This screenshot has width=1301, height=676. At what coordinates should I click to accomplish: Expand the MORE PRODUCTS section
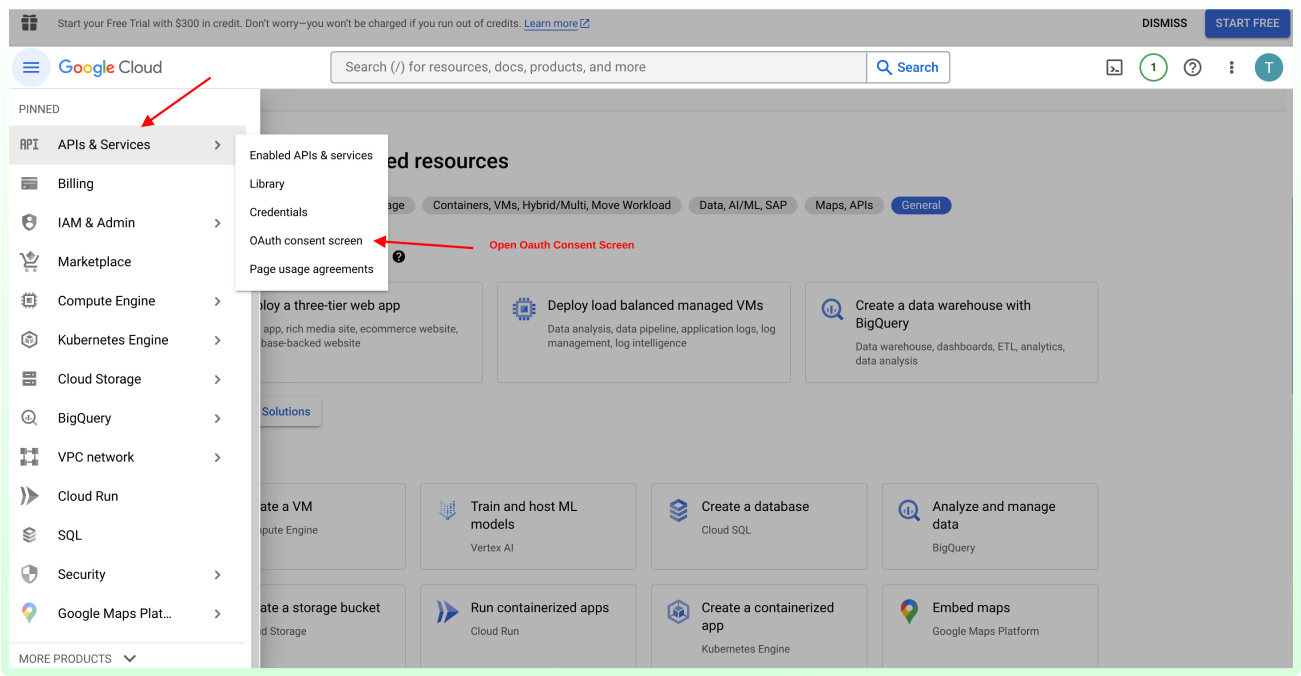[x=77, y=658]
